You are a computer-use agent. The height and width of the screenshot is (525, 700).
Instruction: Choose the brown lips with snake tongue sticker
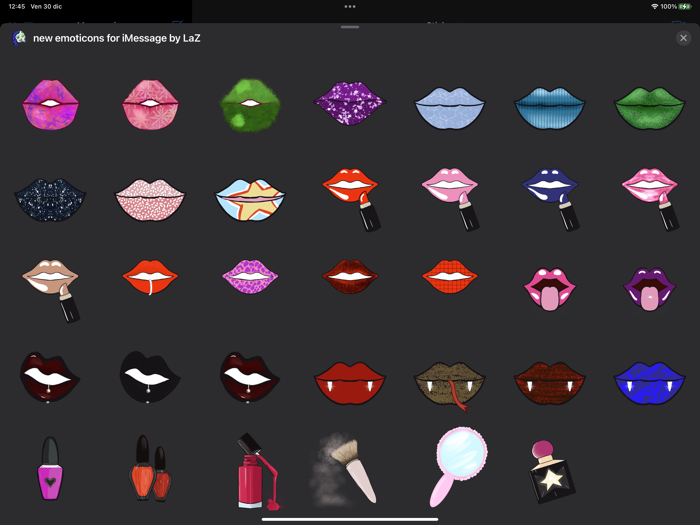pyautogui.click(x=450, y=387)
